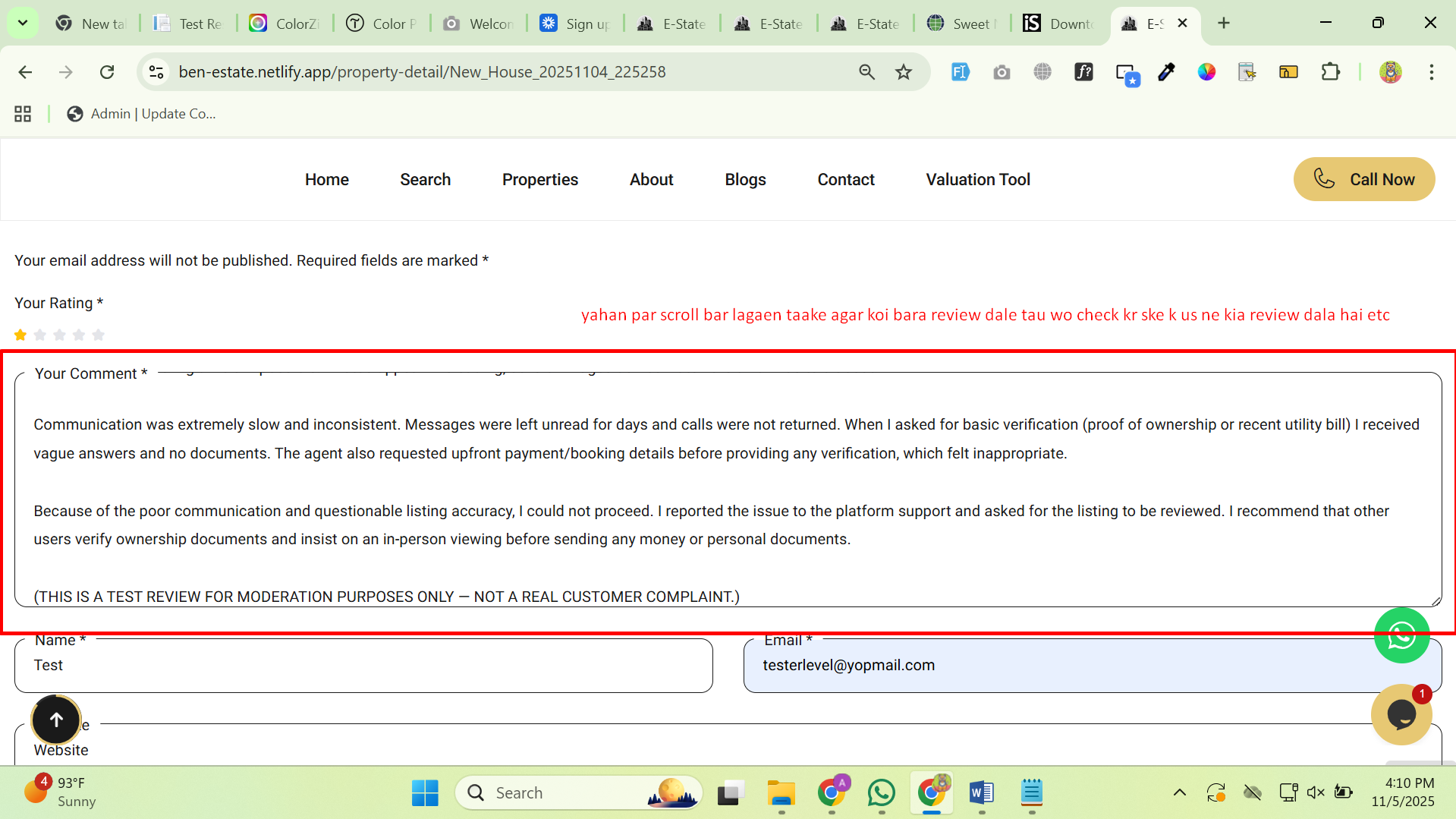Set rating to five stars
This screenshot has width=1456, height=819.
pyautogui.click(x=99, y=335)
